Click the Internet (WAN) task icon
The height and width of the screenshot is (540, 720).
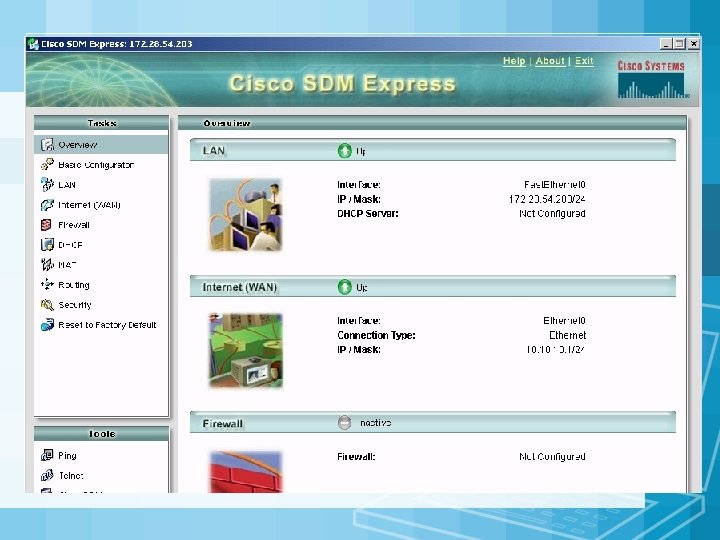(x=47, y=205)
